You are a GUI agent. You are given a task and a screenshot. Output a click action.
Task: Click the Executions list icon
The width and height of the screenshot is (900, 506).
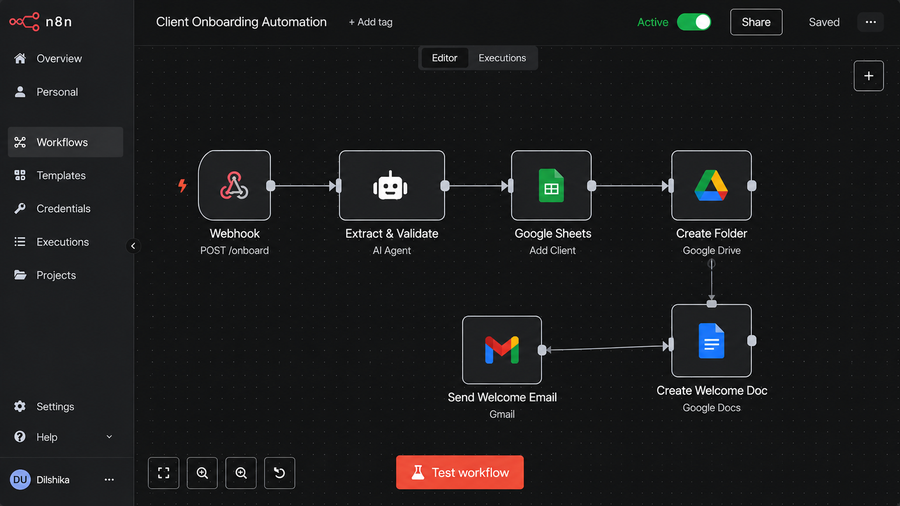click(x=20, y=242)
